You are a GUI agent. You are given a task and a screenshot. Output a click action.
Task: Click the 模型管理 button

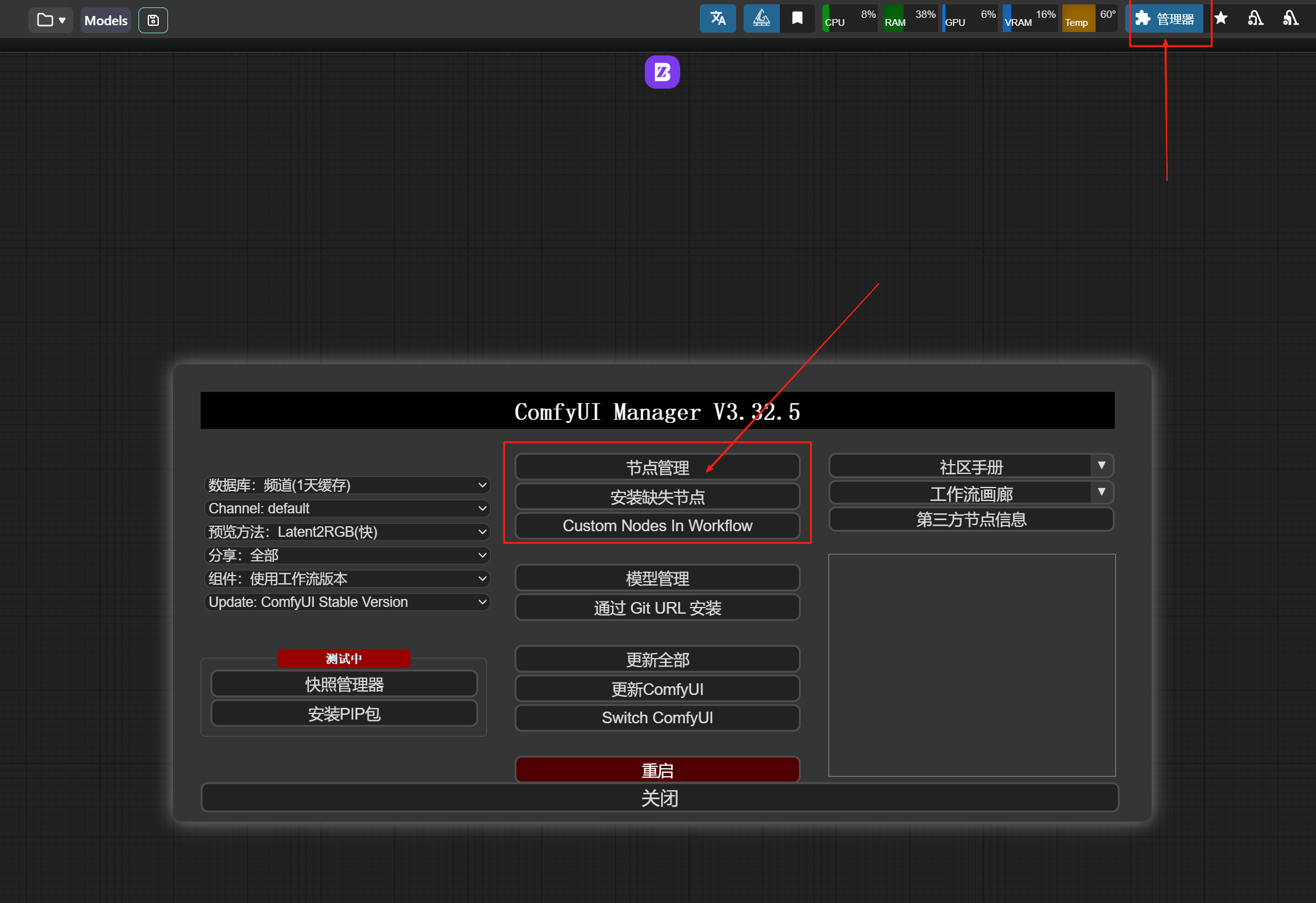(x=657, y=578)
